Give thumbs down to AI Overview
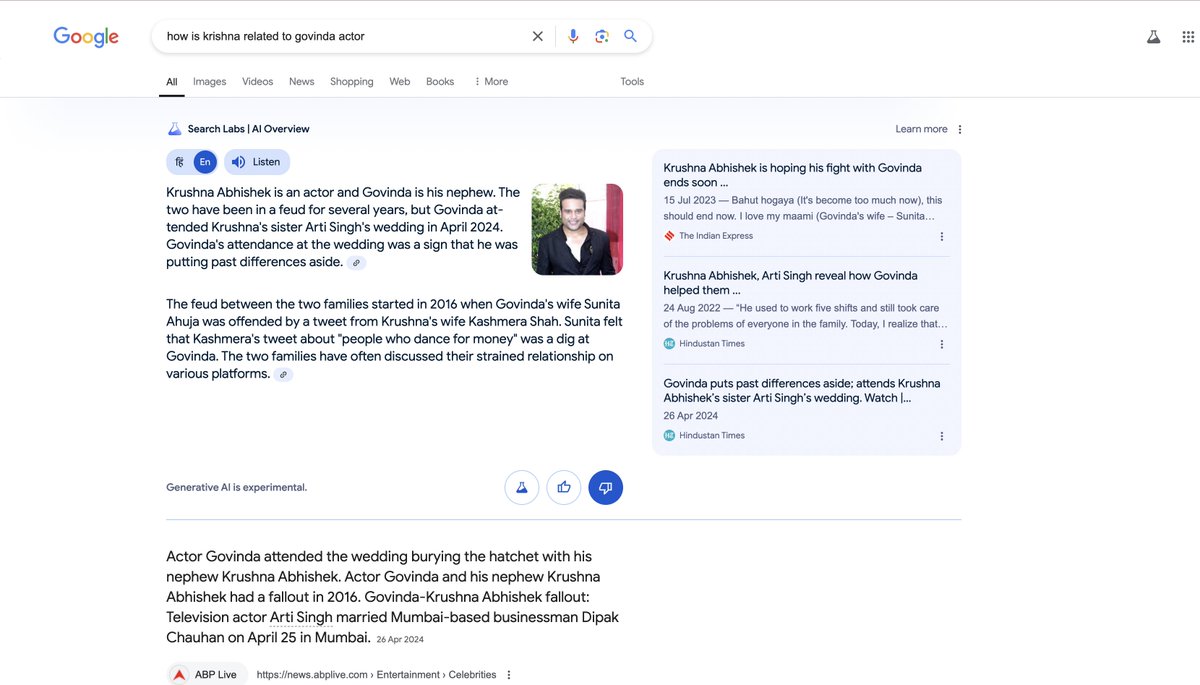The width and height of the screenshot is (1200, 685). (x=606, y=487)
